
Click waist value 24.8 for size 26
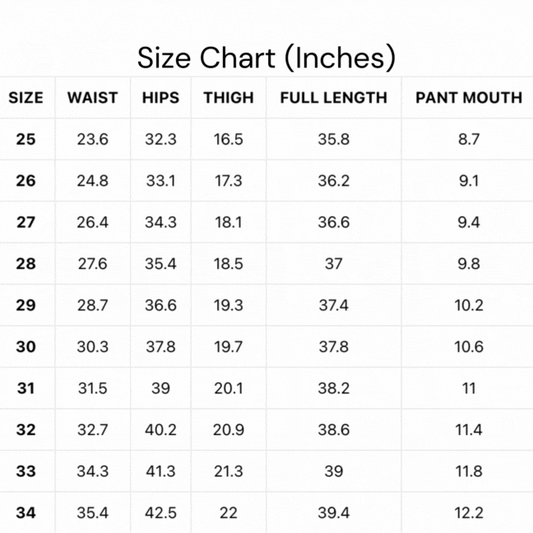[92, 180]
